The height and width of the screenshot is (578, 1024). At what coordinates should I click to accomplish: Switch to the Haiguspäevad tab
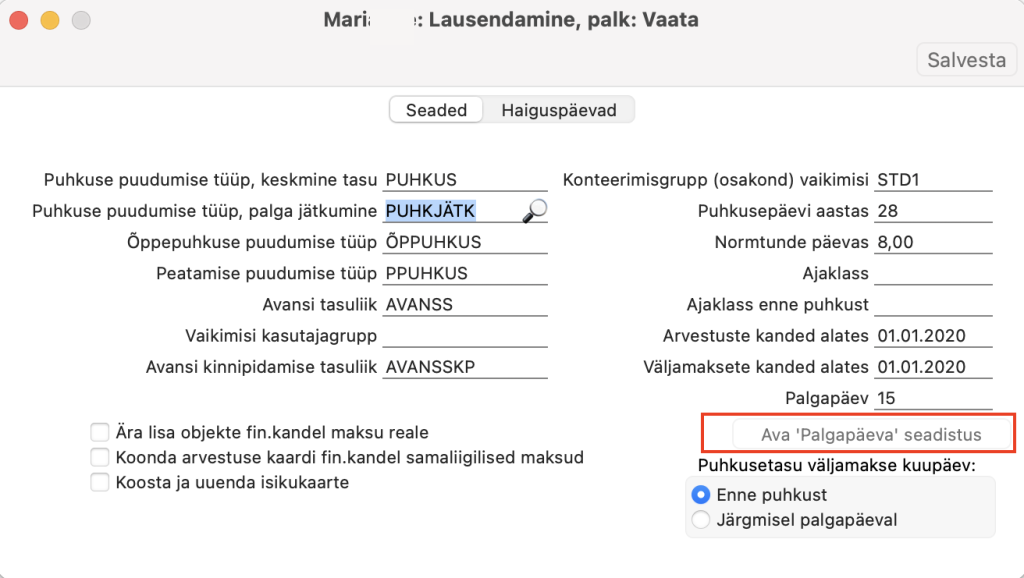coord(559,110)
